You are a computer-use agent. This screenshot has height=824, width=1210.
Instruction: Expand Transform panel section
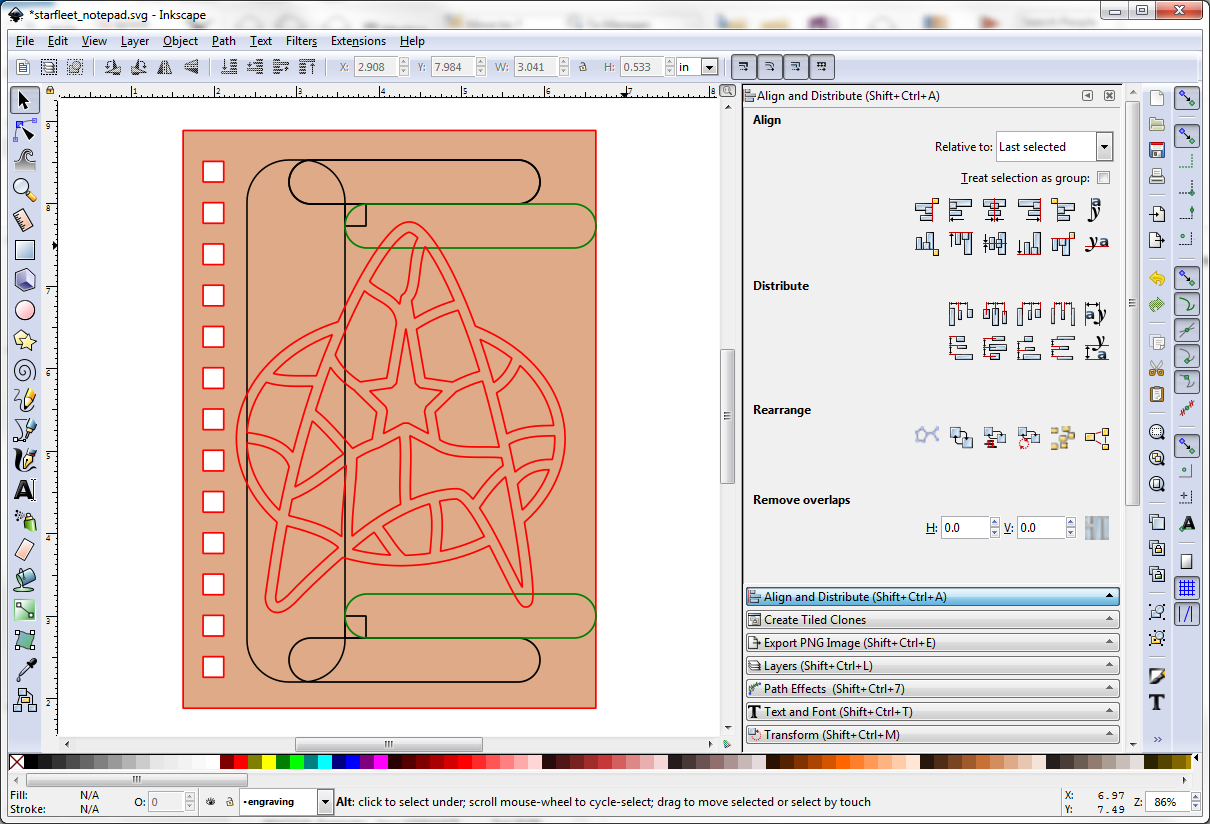coord(932,735)
